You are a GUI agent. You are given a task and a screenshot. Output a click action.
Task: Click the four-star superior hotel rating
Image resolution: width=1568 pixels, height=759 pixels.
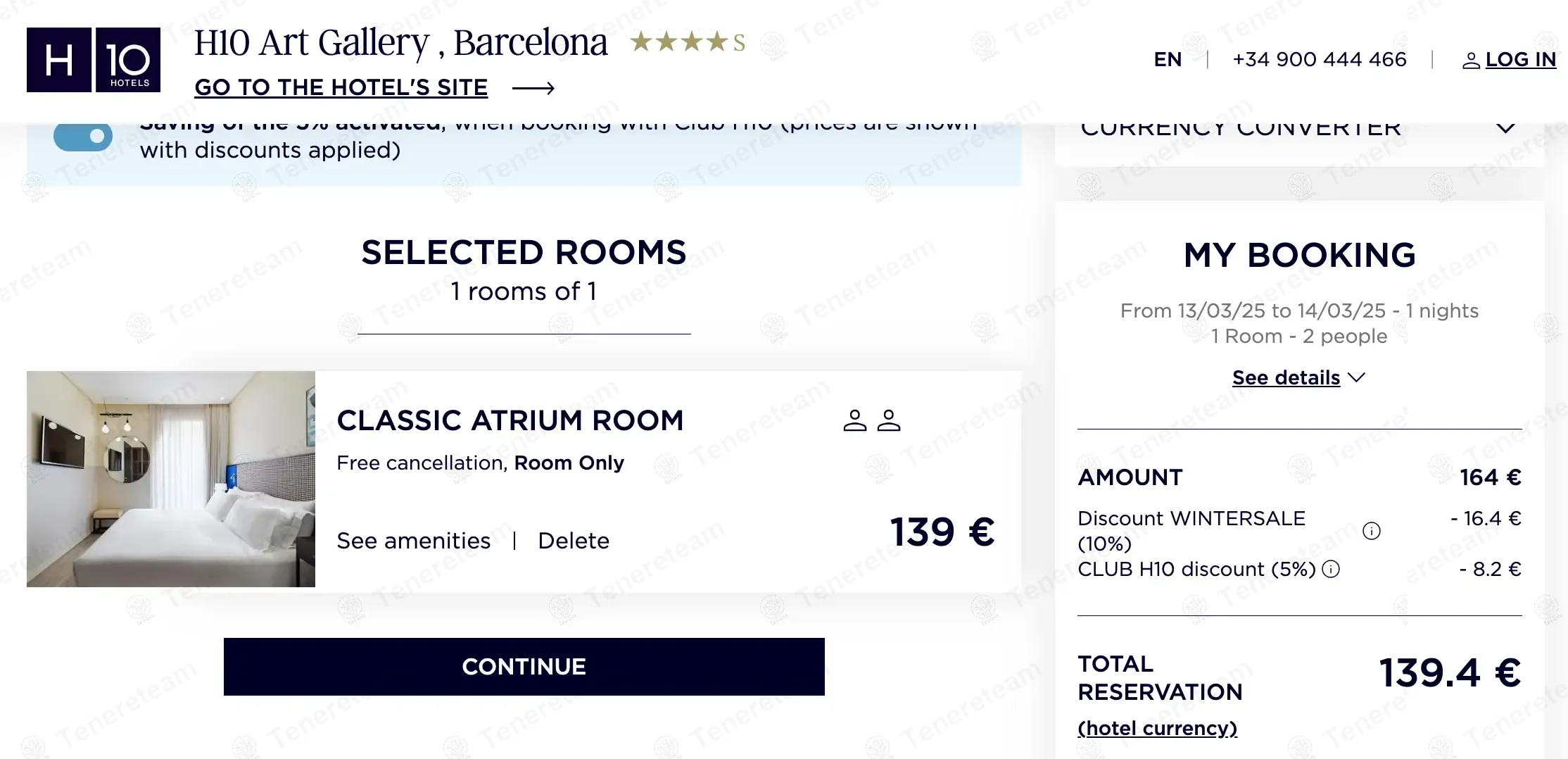coord(688,42)
